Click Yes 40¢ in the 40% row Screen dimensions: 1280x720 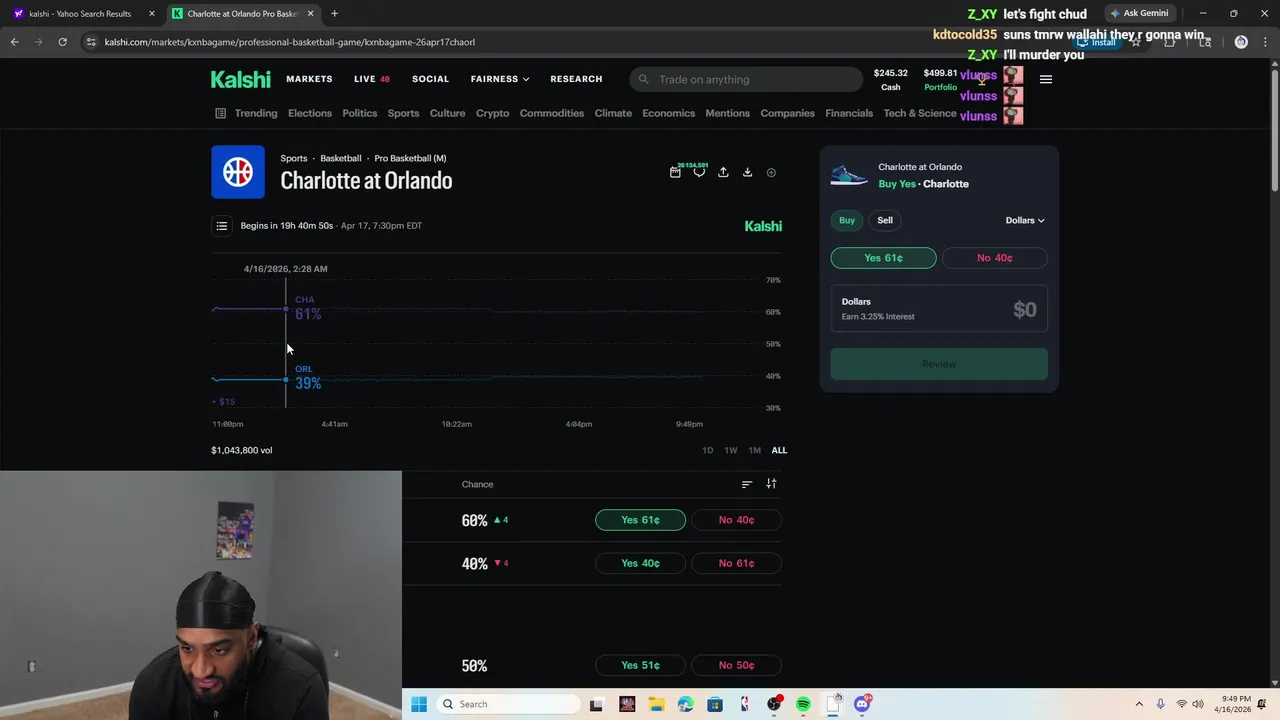pos(640,563)
